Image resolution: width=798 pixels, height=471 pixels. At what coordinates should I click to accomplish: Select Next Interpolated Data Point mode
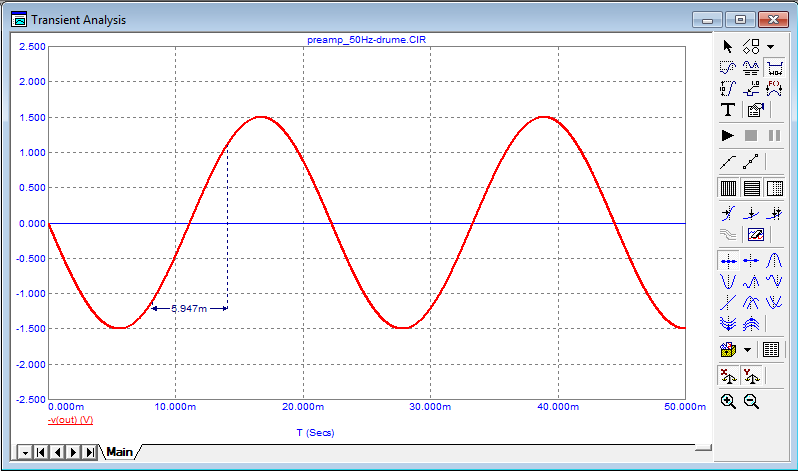pos(751,261)
